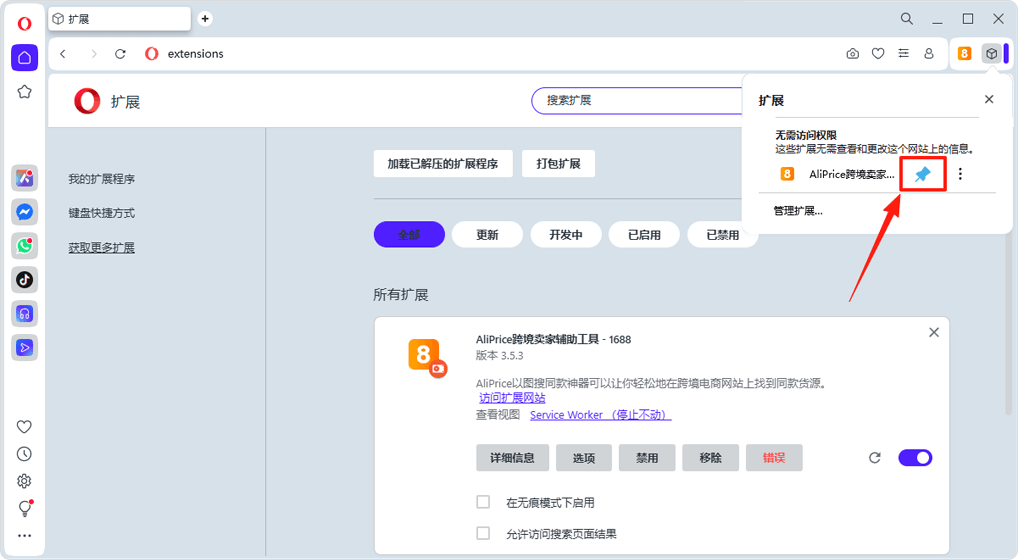Pin the AliPrice extension to toolbar
Viewport: 1018px width, 560px height.
pyautogui.click(x=923, y=174)
